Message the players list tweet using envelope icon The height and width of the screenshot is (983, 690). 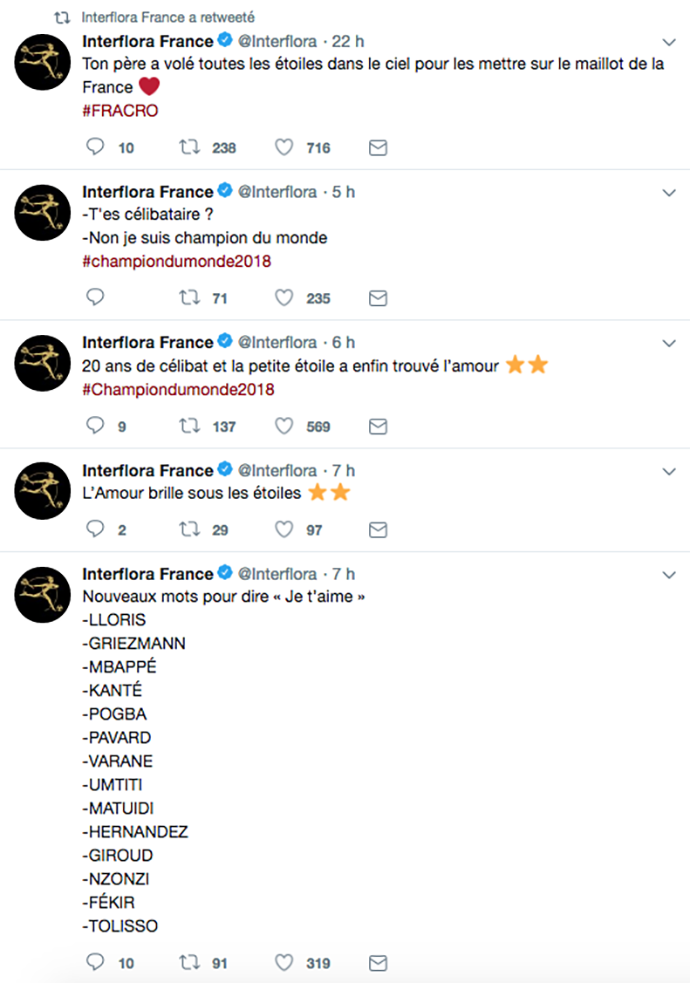tap(378, 963)
